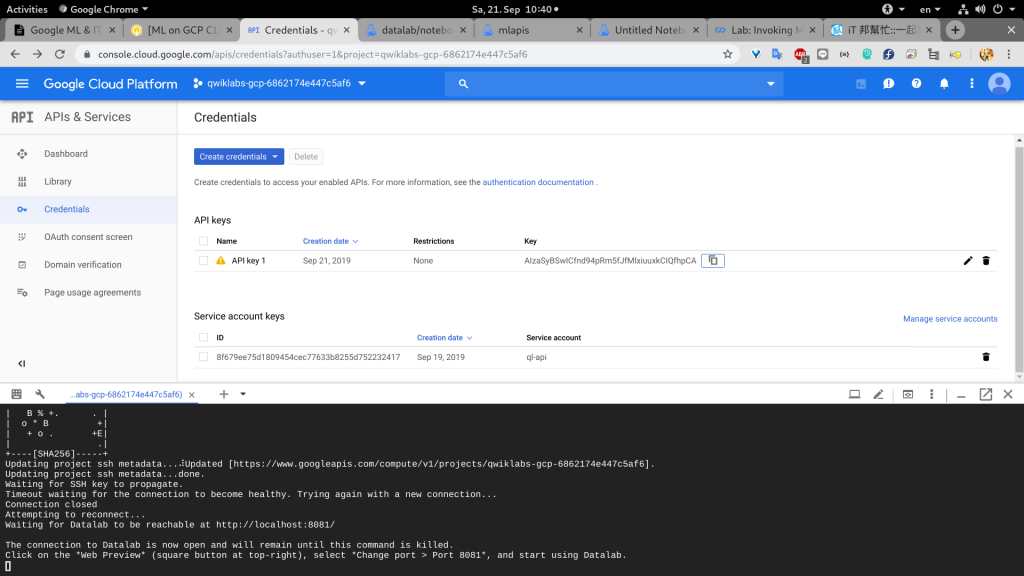Image resolution: width=1024 pixels, height=576 pixels.
Task: Open the Create credentials dropdown
Action: (238, 157)
